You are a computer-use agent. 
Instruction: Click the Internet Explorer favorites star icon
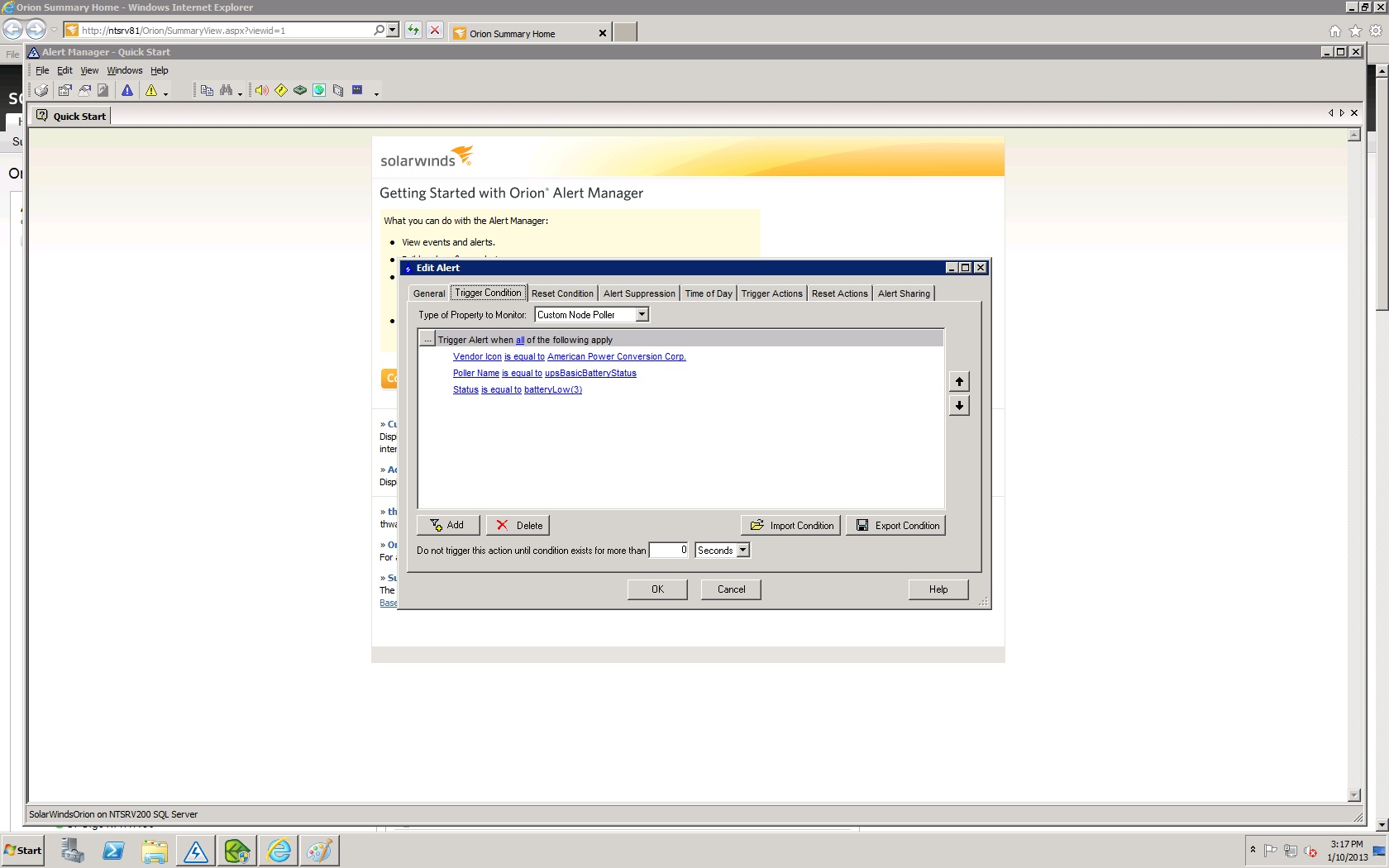(x=1355, y=31)
